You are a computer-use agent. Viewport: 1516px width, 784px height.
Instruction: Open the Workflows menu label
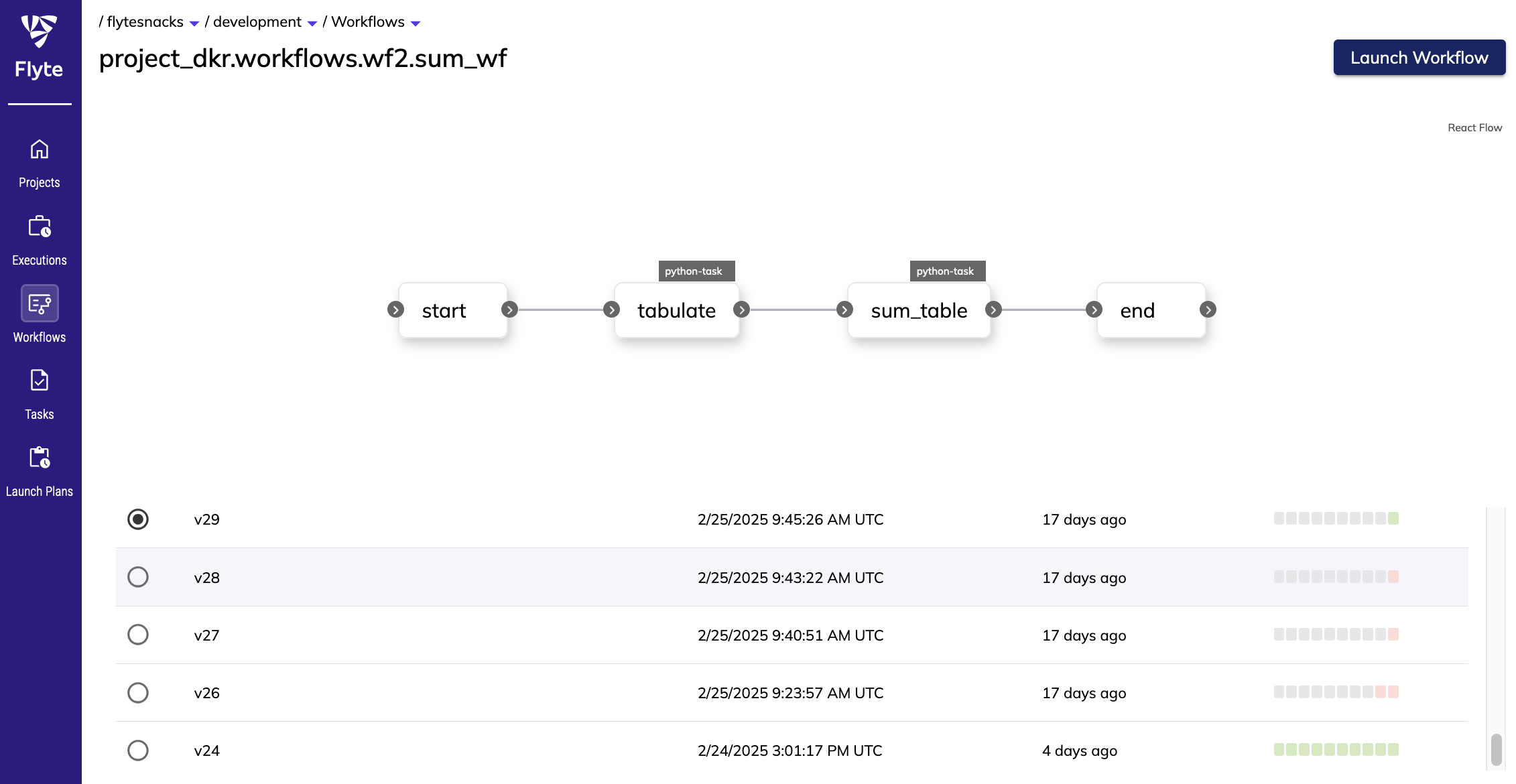pos(40,337)
